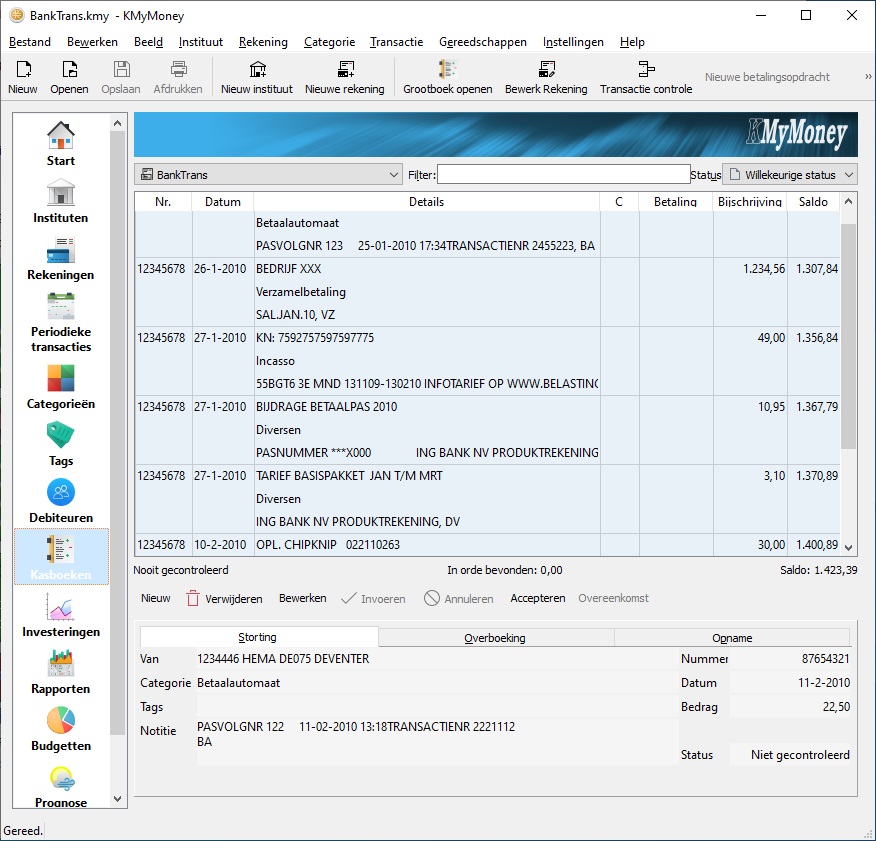The image size is (876, 841).
Task: Select the Opname tab
Action: click(732, 638)
